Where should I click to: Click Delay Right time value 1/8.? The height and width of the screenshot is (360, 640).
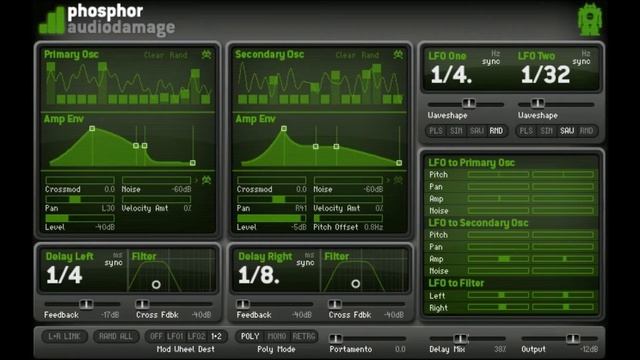tap(259, 275)
